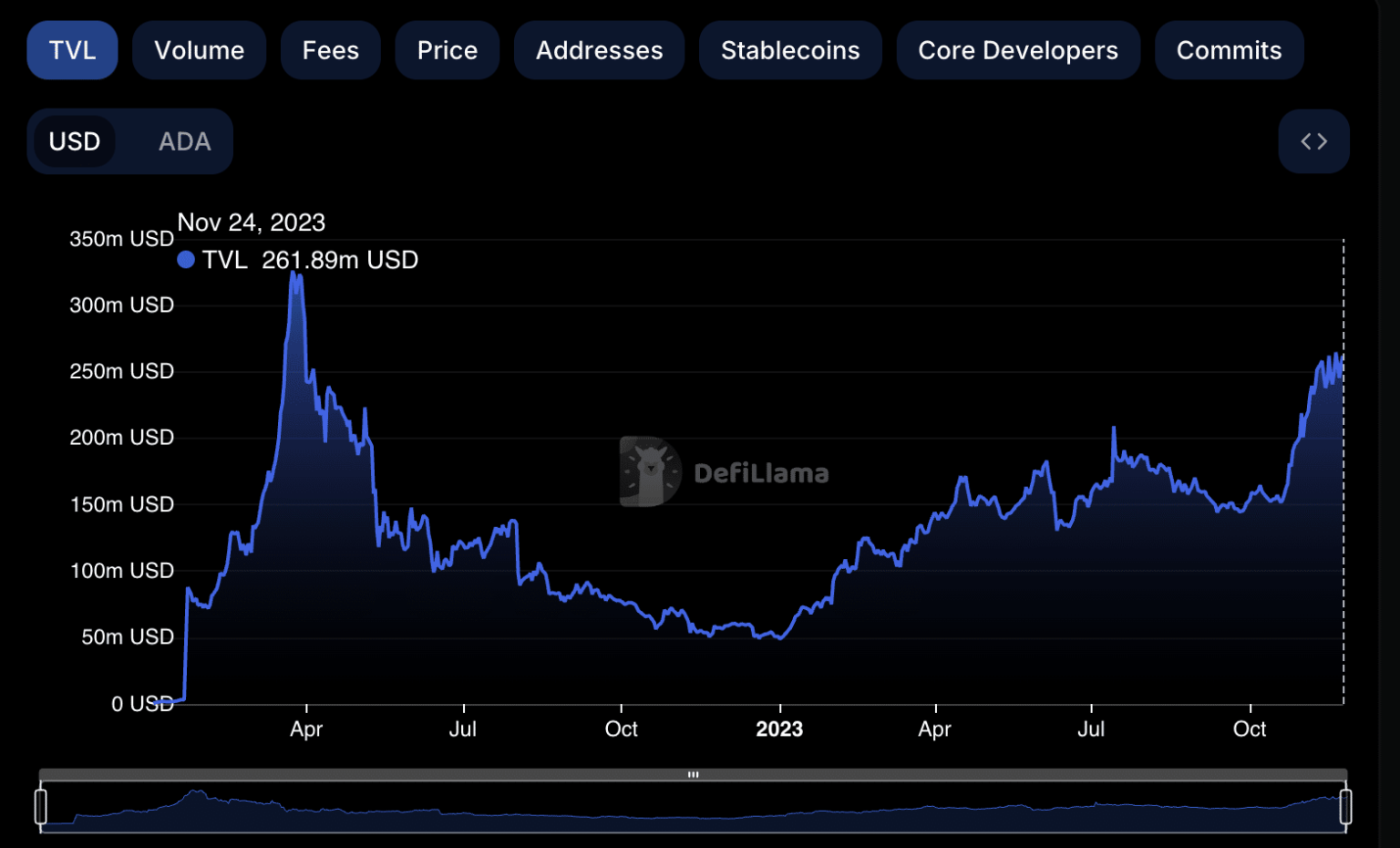Click the 2023 x-axis label
1400x848 pixels.
pos(779,729)
